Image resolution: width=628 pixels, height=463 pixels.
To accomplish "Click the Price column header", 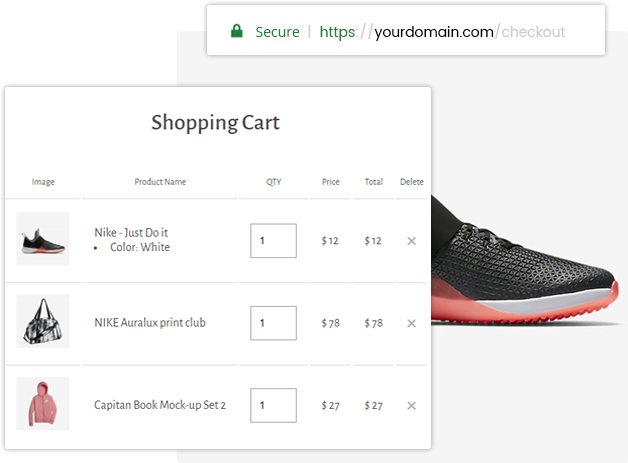I will pos(331,182).
